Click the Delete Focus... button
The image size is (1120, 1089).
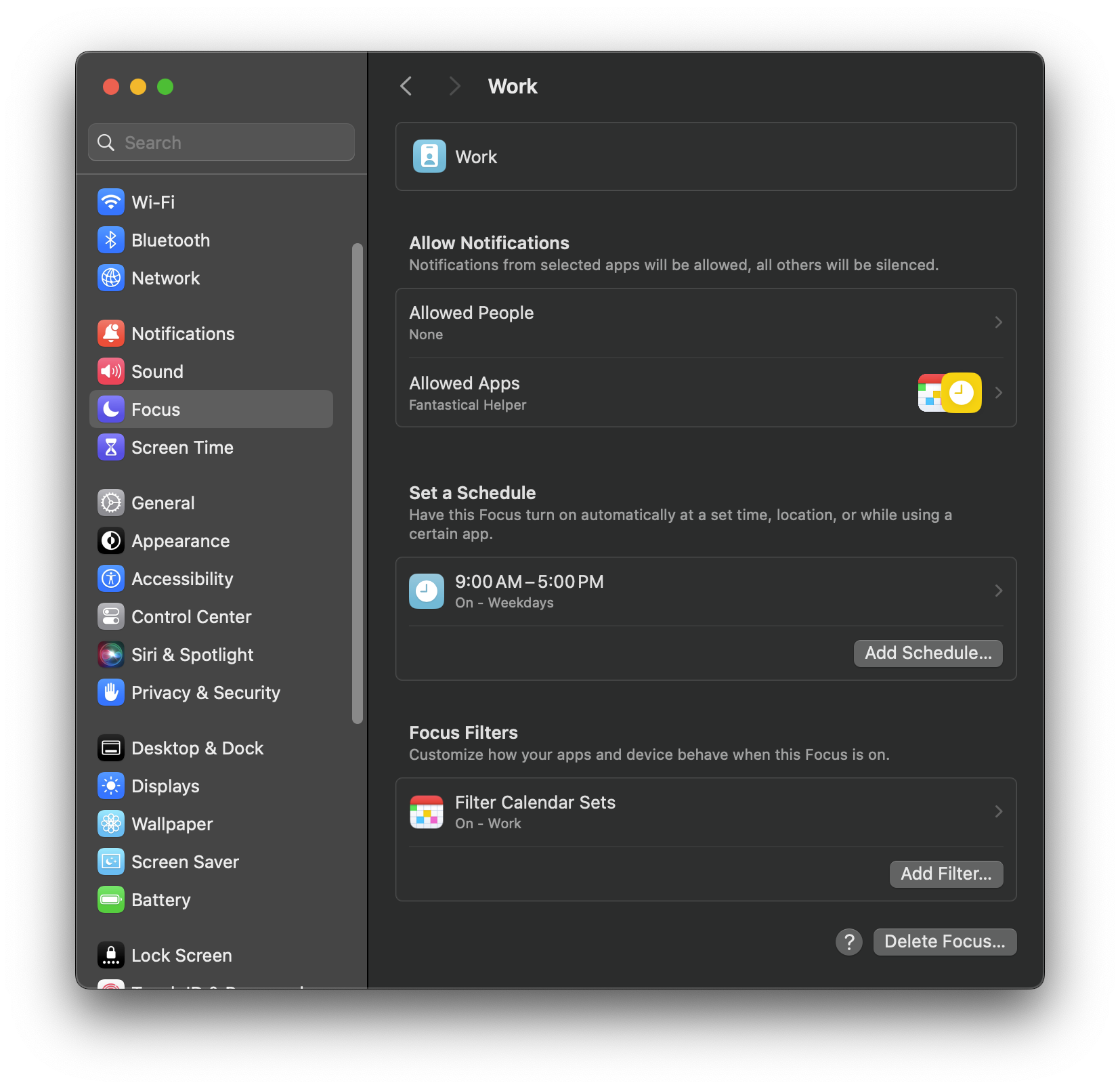point(945,941)
